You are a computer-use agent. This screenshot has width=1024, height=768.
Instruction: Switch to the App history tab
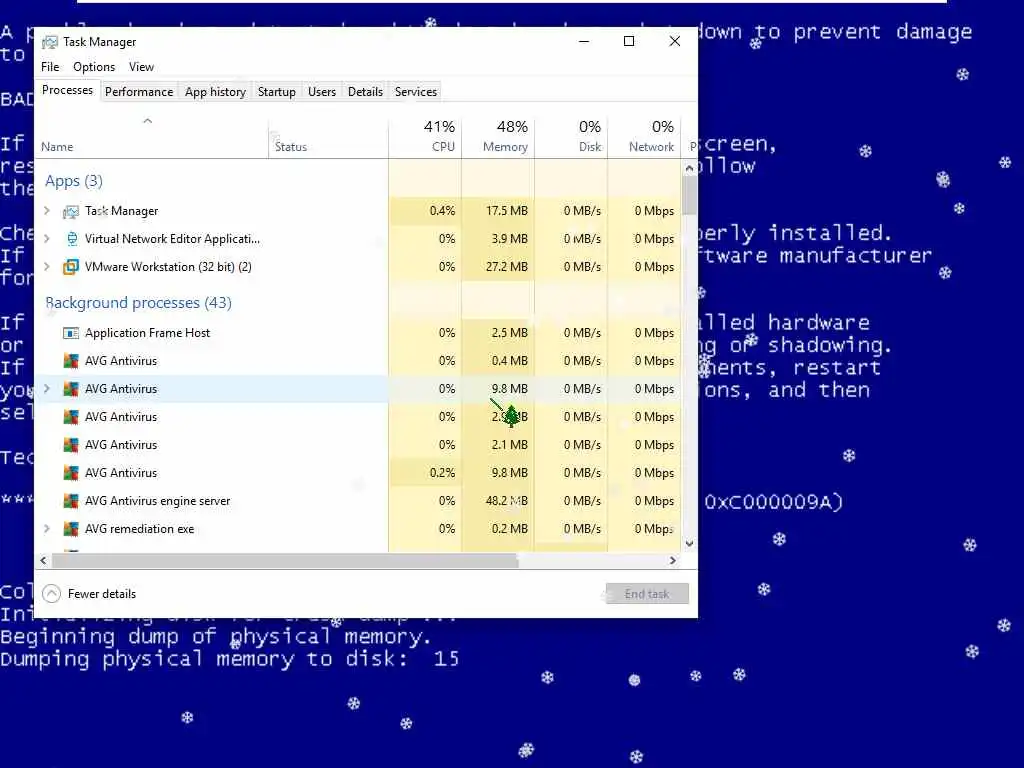216,92
